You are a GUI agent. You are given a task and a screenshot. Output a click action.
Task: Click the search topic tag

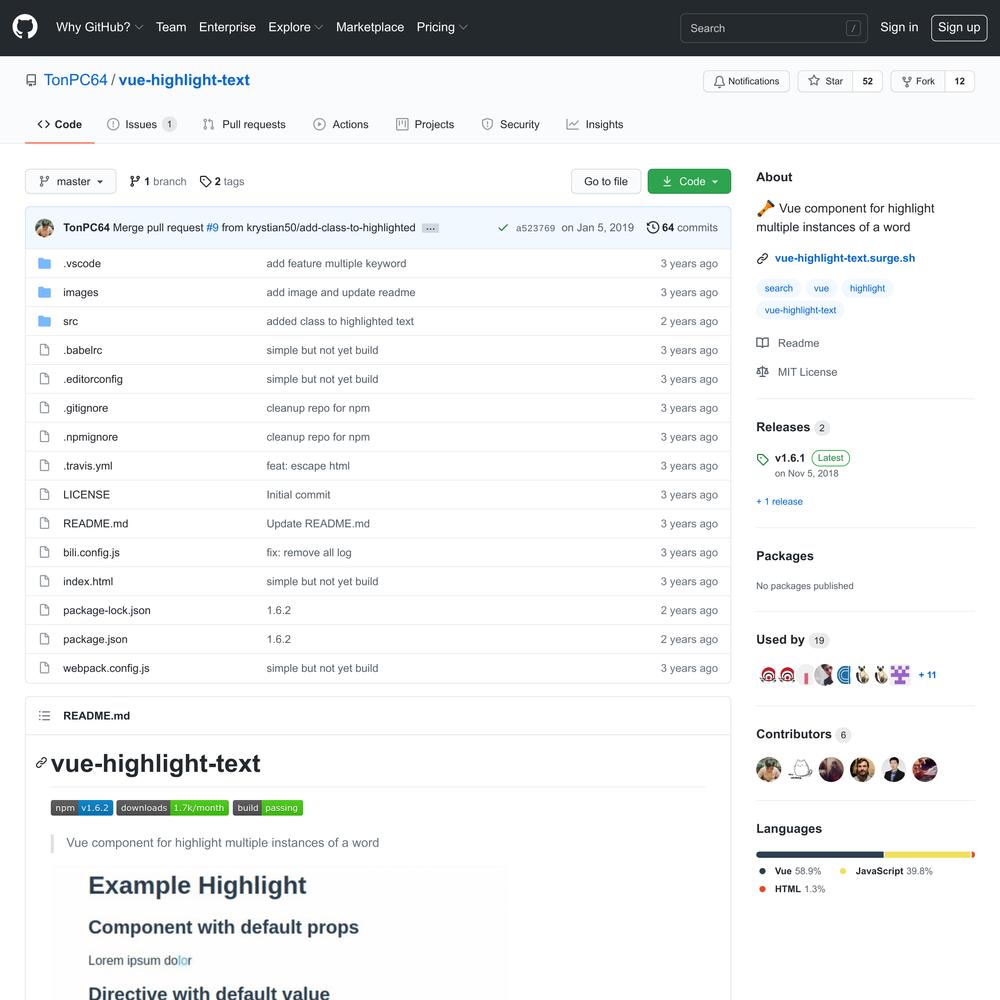tap(779, 288)
